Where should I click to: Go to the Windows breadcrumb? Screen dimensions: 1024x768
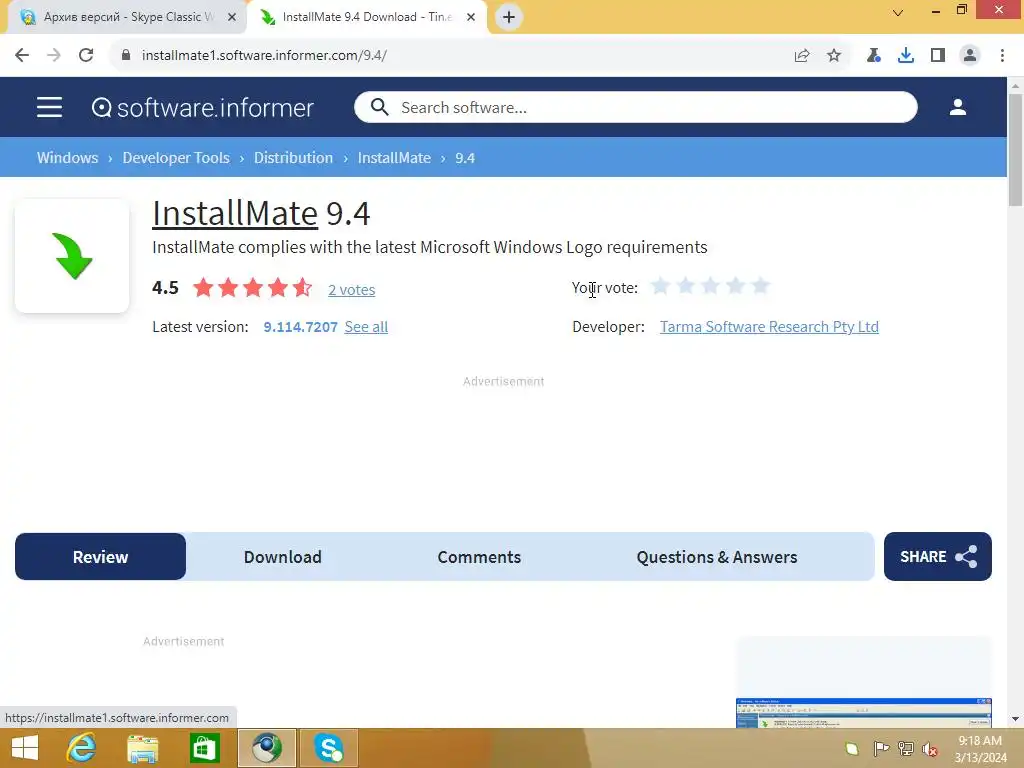tap(67, 158)
